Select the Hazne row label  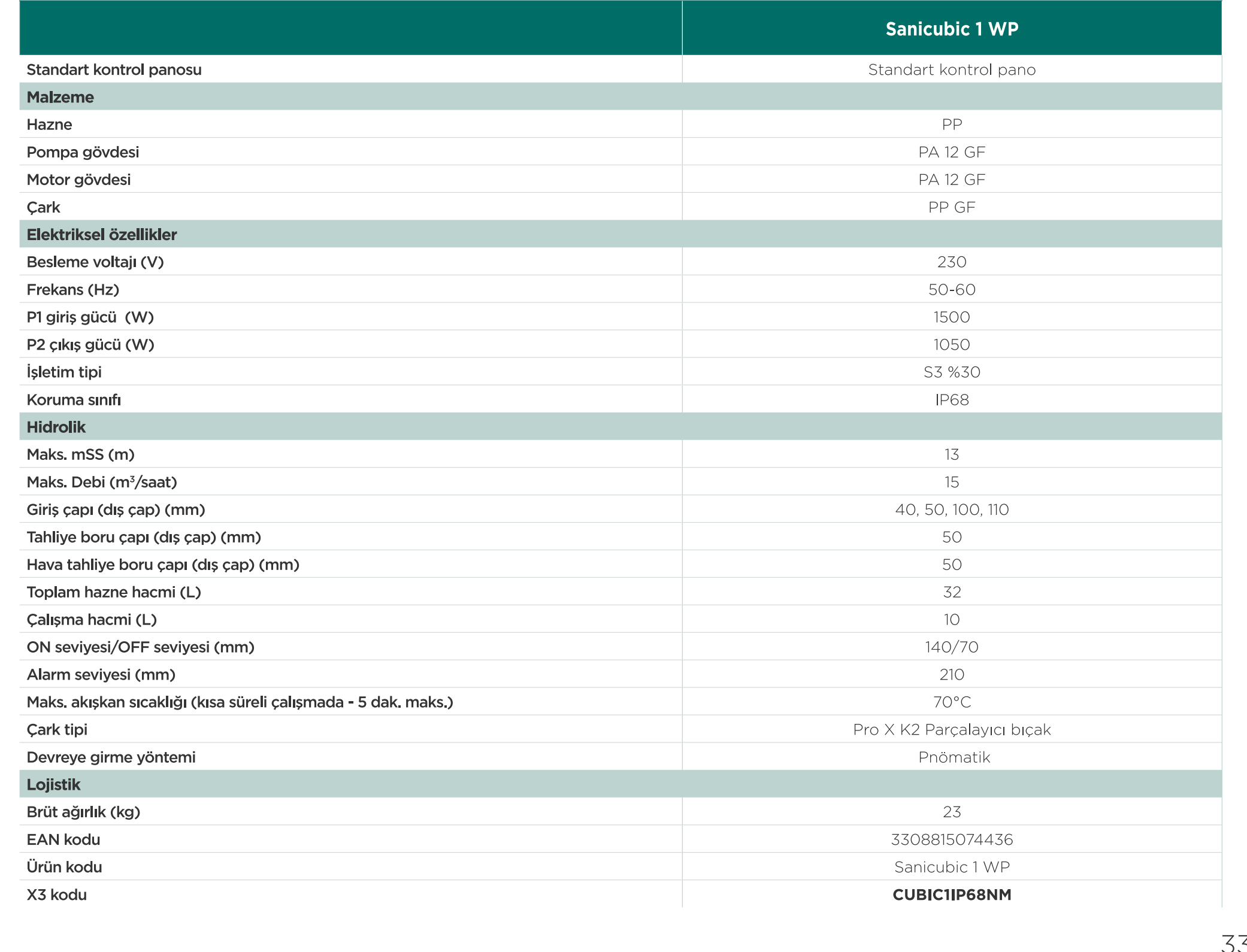coord(49,125)
